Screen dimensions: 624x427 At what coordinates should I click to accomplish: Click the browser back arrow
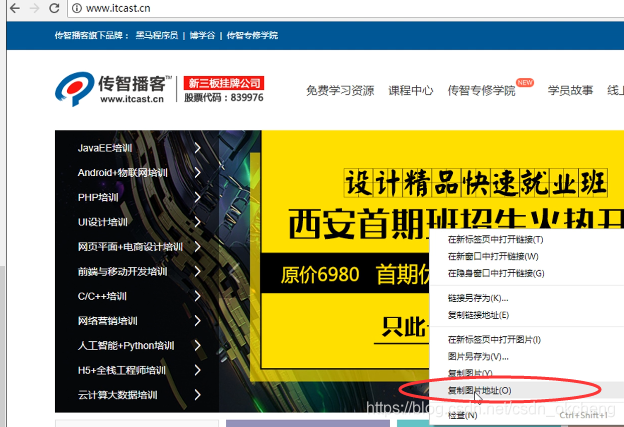[x=15, y=8]
